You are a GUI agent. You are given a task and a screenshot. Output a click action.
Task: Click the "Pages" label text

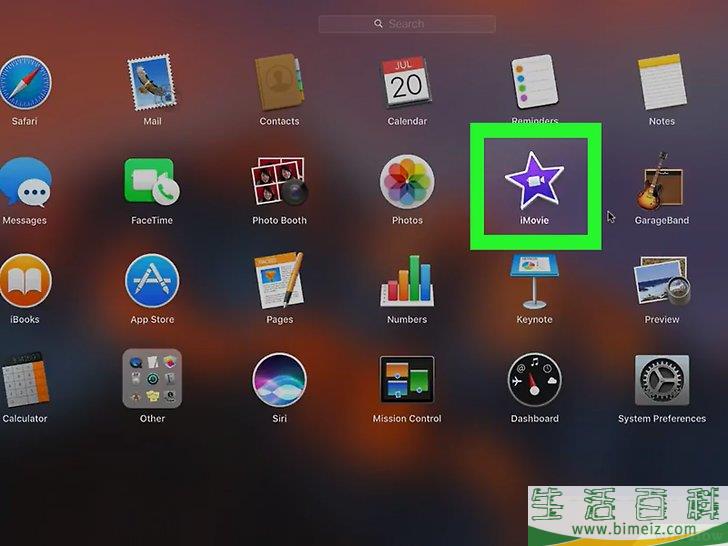[279, 319]
